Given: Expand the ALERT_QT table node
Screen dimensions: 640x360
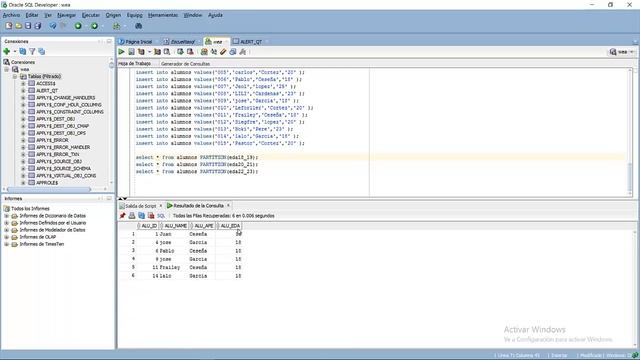Looking at the screenshot, I should (23, 91).
